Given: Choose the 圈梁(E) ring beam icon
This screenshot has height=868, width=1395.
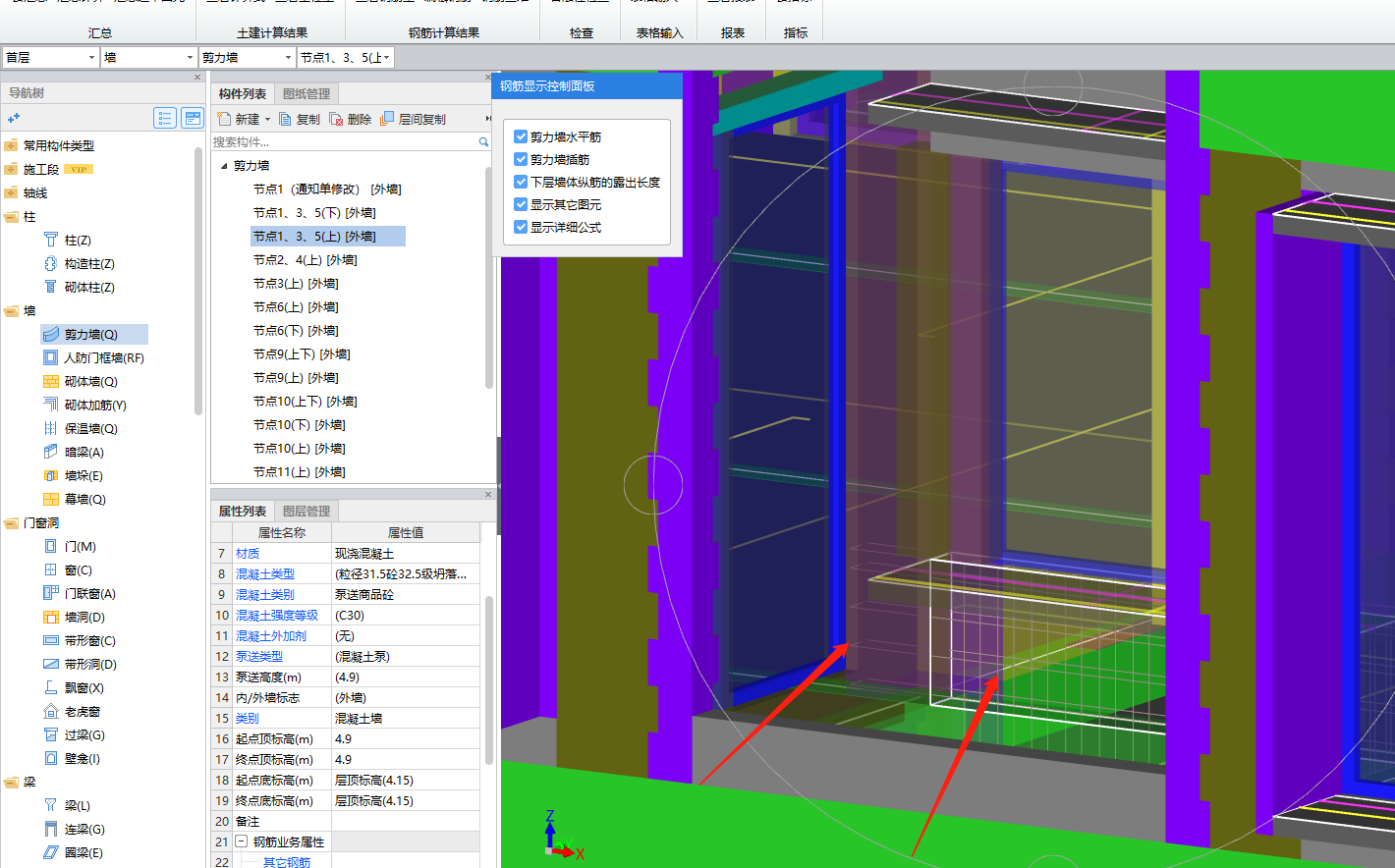Looking at the screenshot, I should (51, 852).
